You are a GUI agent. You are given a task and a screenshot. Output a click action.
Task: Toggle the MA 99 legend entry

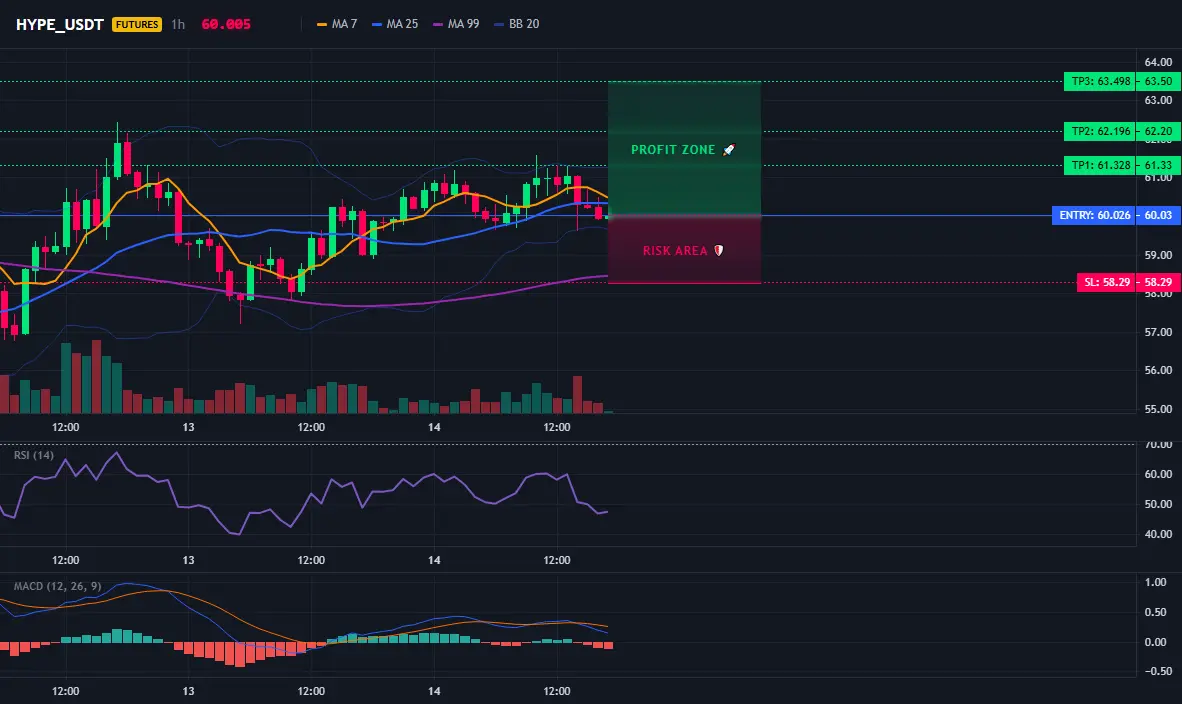pyautogui.click(x=456, y=24)
